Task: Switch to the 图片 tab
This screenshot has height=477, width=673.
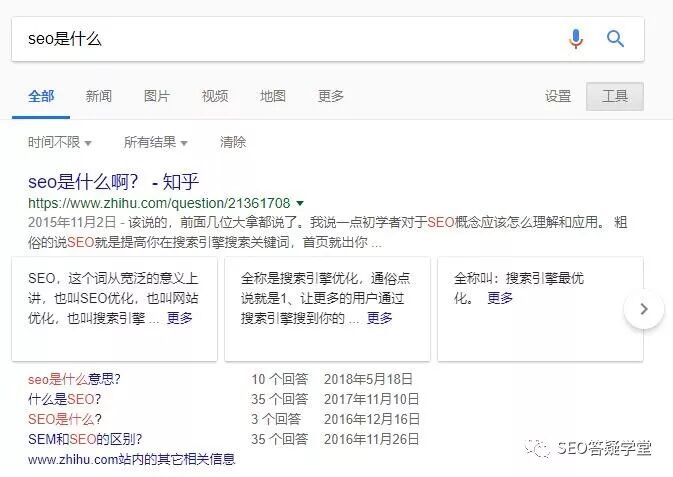Action: [x=157, y=96]
